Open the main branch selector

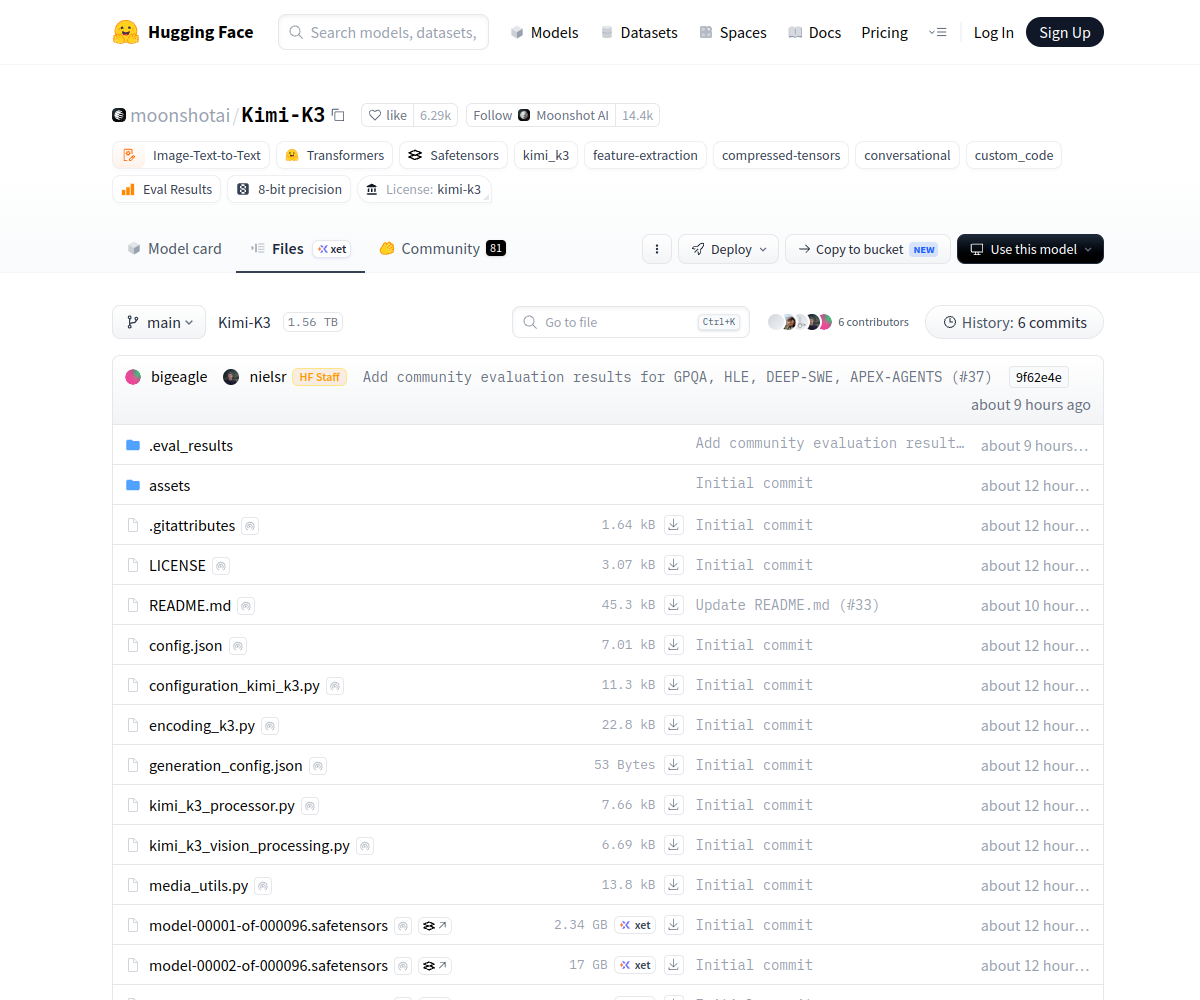[159, 322]
